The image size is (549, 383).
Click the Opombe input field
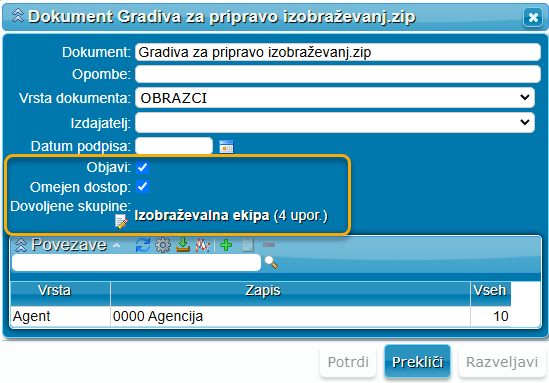(338, 74)
